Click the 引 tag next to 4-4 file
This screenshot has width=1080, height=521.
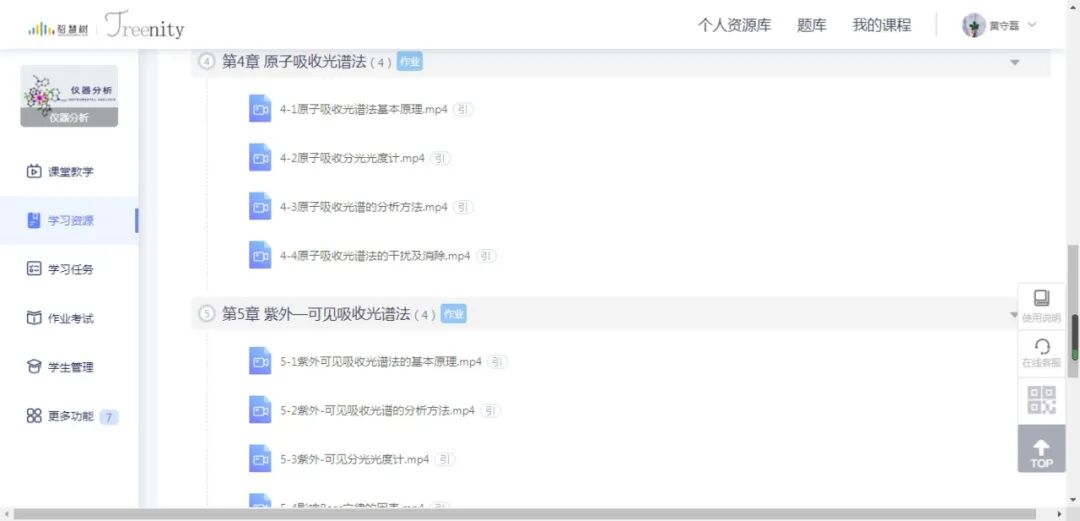tap(486, 256)
